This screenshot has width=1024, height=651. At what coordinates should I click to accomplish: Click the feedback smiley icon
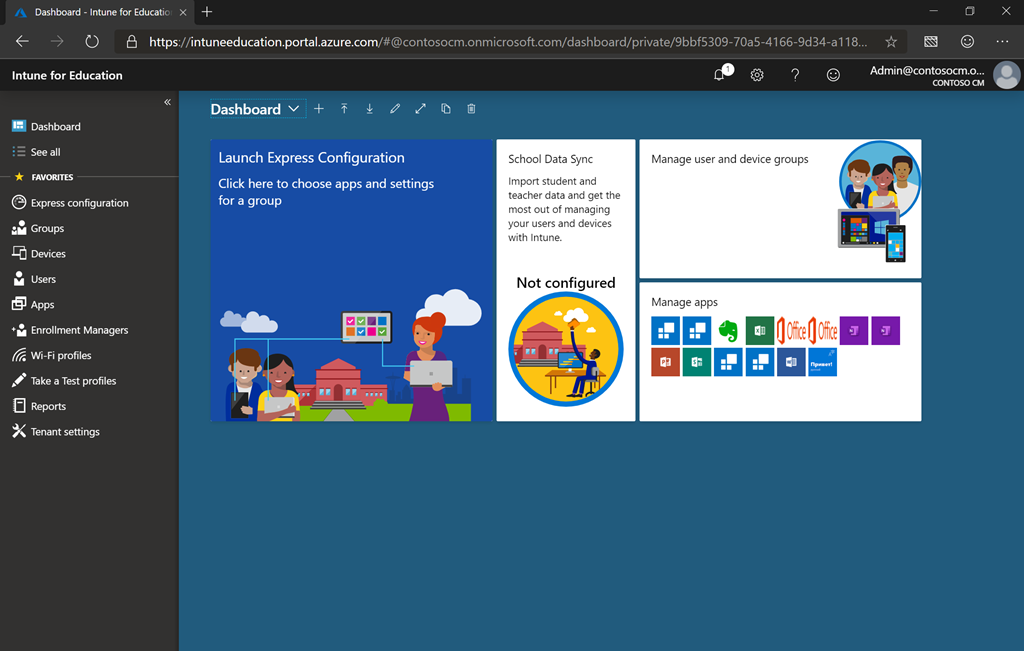[x=833, y=75]
